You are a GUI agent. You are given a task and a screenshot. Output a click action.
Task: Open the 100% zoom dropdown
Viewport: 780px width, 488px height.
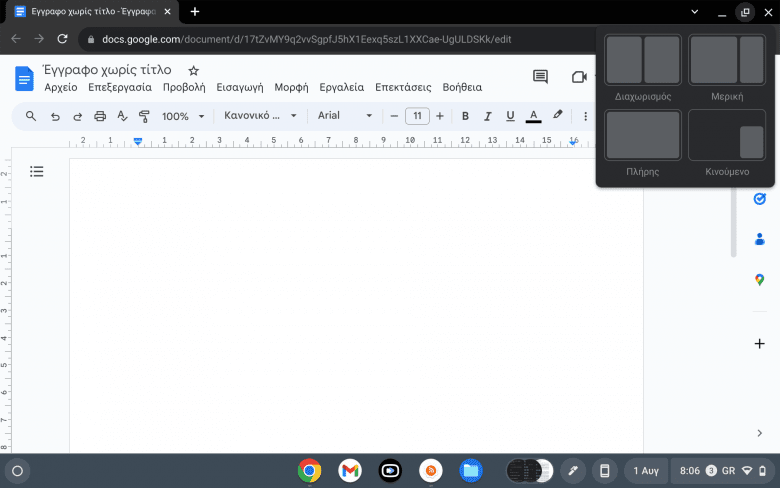pos(182,116)
